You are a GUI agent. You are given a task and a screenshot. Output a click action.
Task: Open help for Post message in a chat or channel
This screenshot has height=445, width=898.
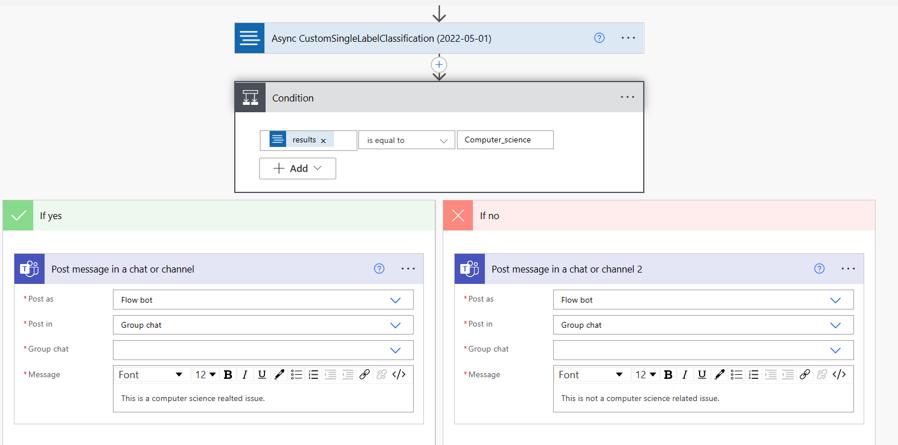coord(379,269)
